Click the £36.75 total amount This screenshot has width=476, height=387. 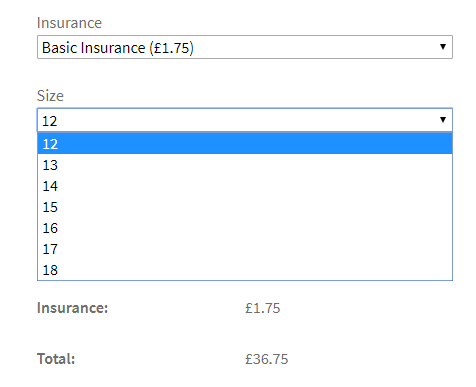[266, 359]
